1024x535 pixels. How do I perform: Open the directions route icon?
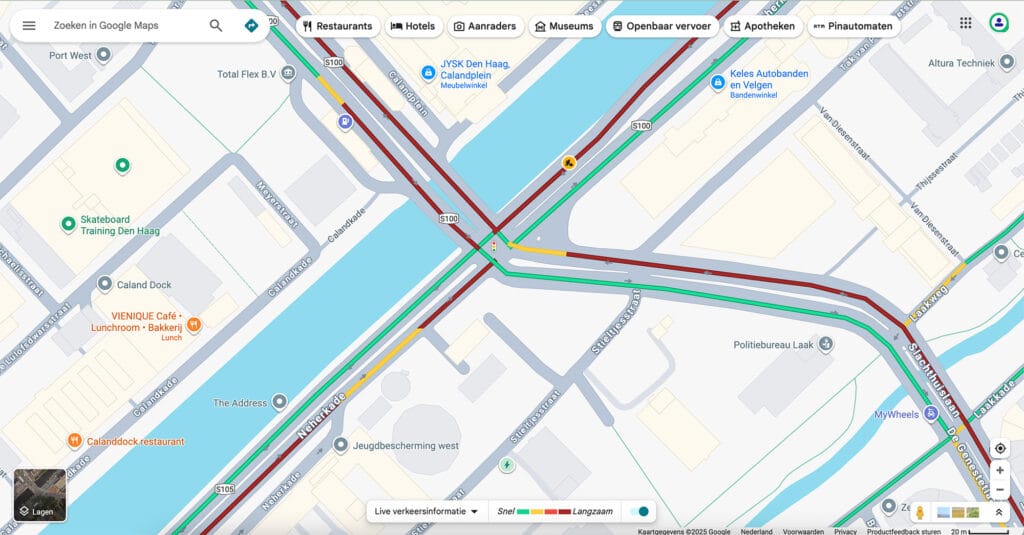[251, 25]
